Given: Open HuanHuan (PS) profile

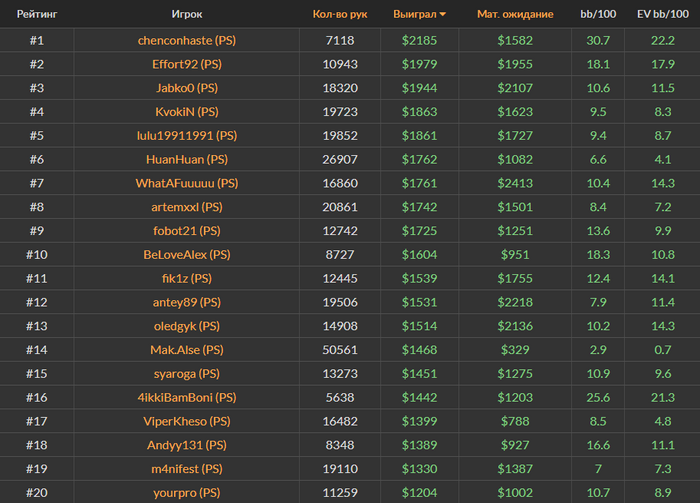Looking at the screenshot, I should 186,160.
